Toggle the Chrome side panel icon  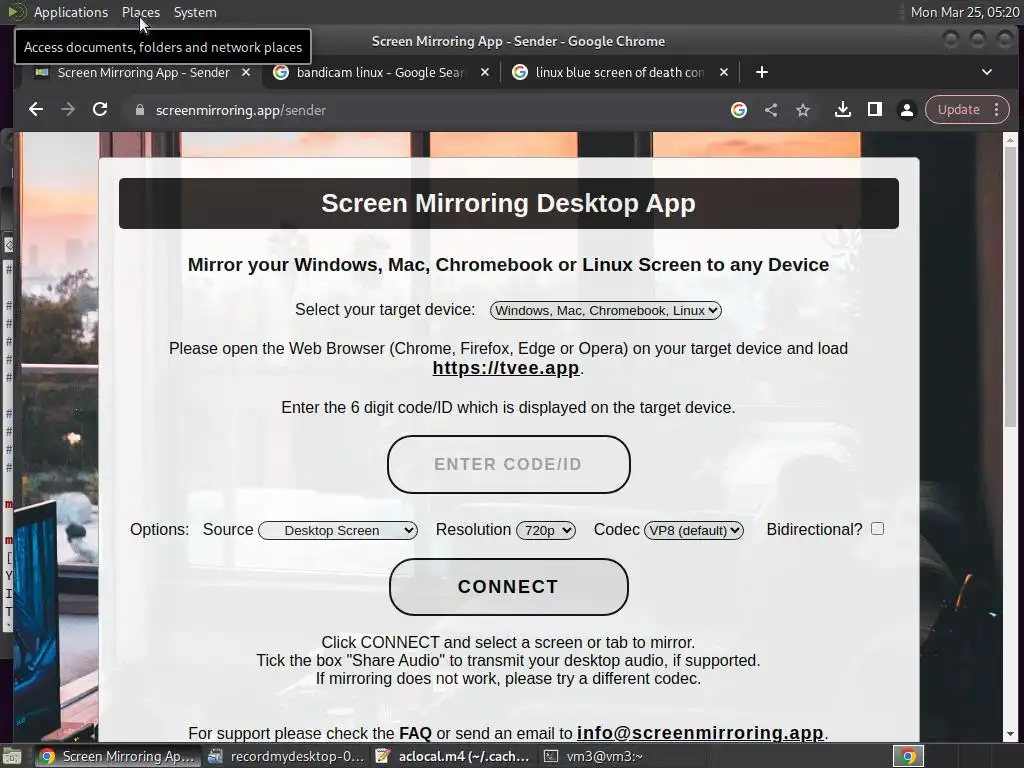874,110
